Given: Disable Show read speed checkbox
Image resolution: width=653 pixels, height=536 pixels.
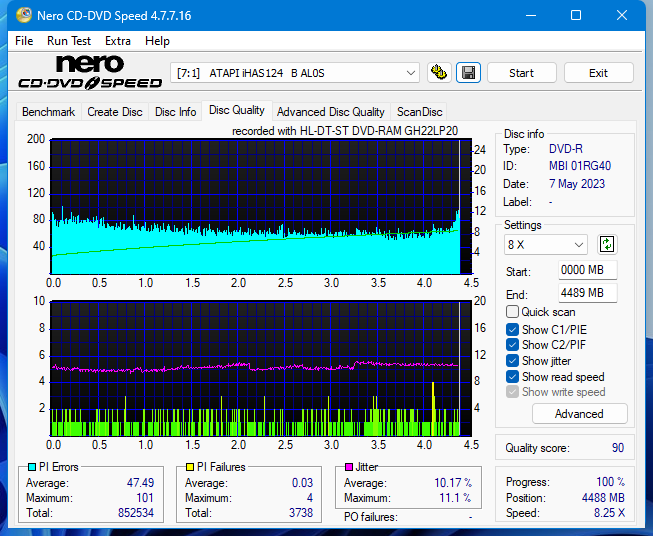Looking at the screenshot, I should (x=513, y=377).
